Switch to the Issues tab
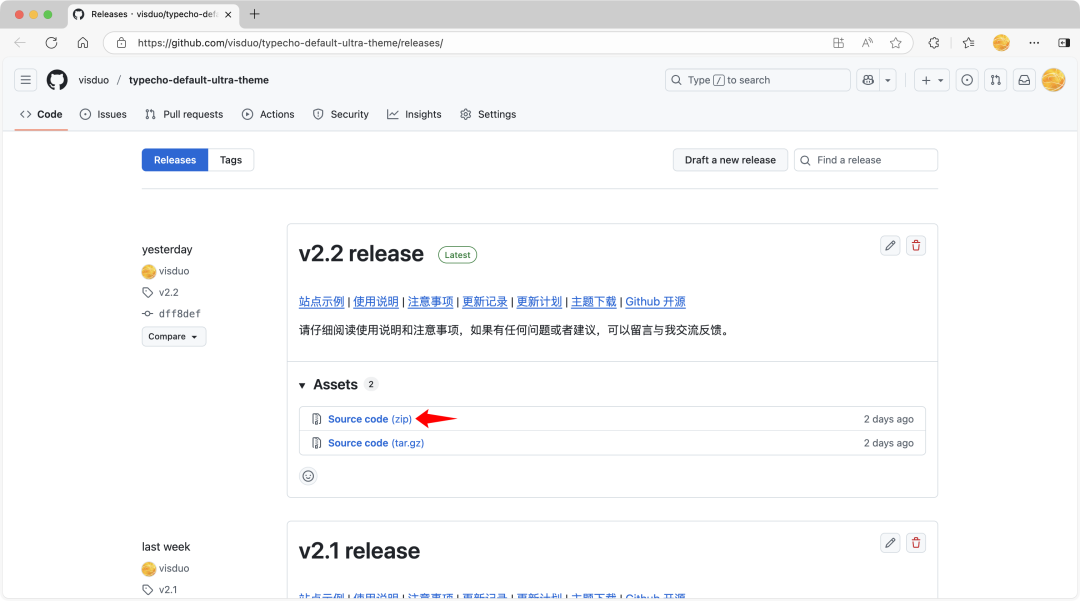1080x601 pixels. click(103, 114)
